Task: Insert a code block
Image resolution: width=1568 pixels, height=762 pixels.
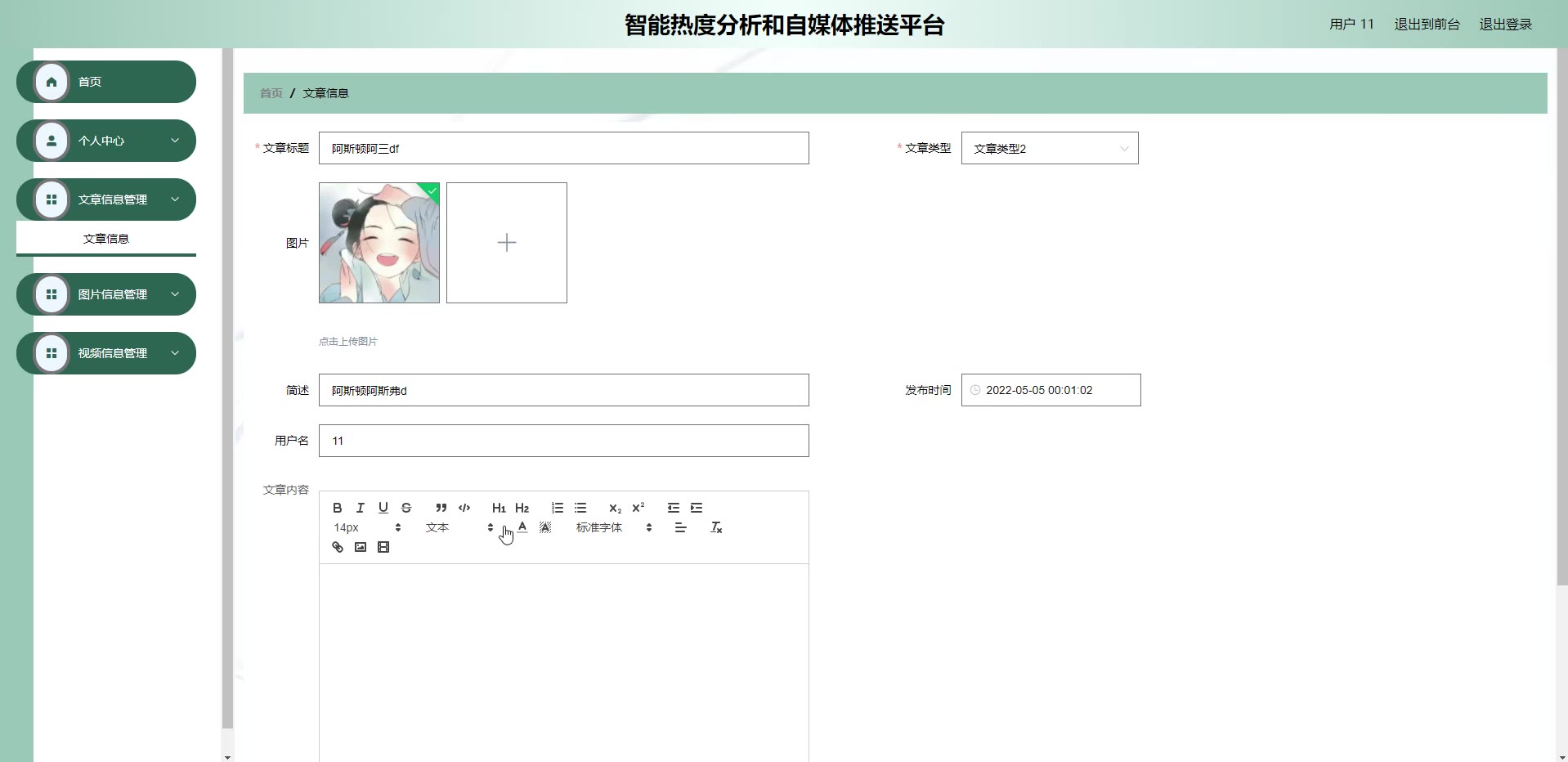Action: pyautogui.click(x=464, y=508)
